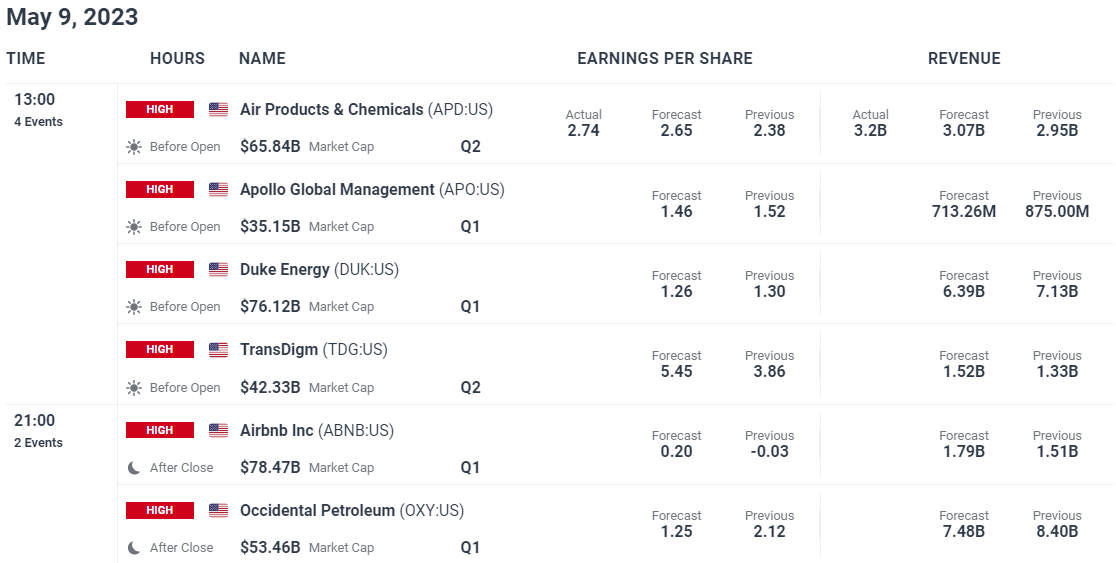Click the REVENUE column header
This screenshot has height=563, width=1116.
[964, 58]
